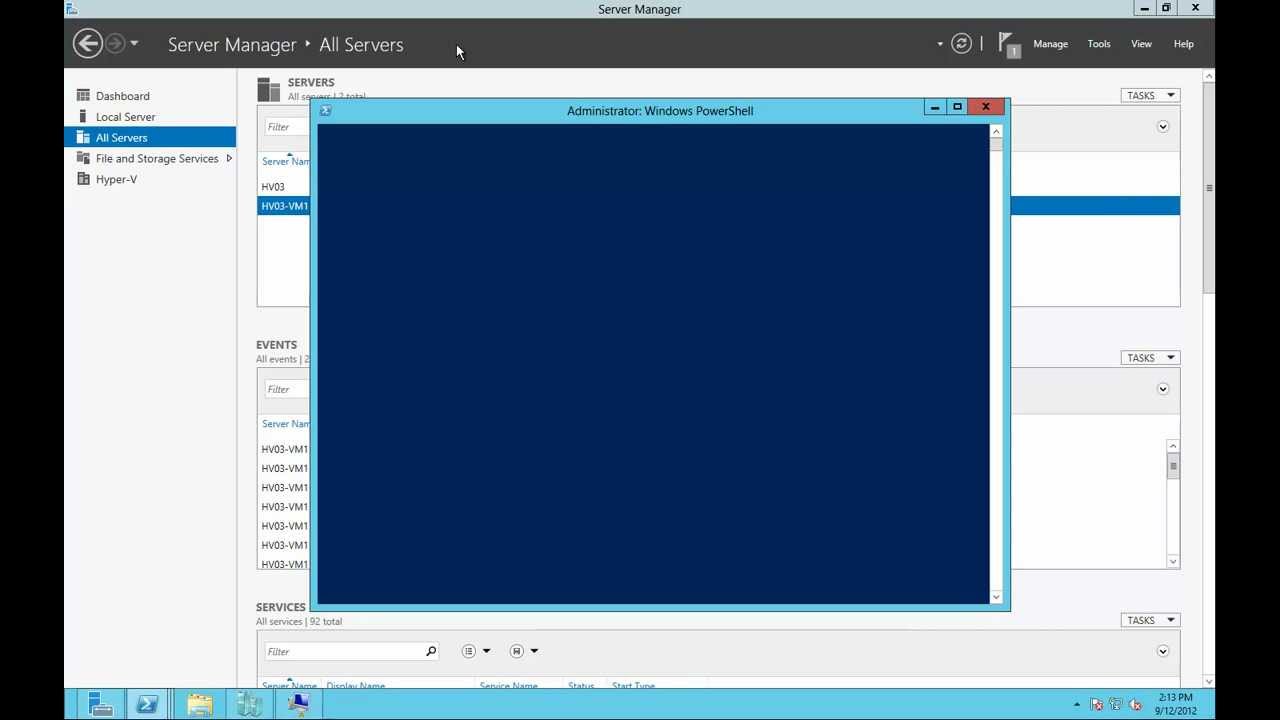Open the Help menu
Screen dimensions: 1280x720
point(1183,44)
